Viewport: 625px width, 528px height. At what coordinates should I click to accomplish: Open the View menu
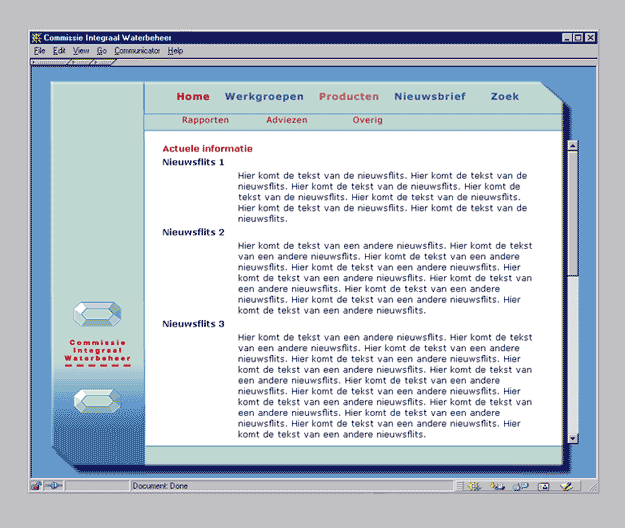(81, 50)
